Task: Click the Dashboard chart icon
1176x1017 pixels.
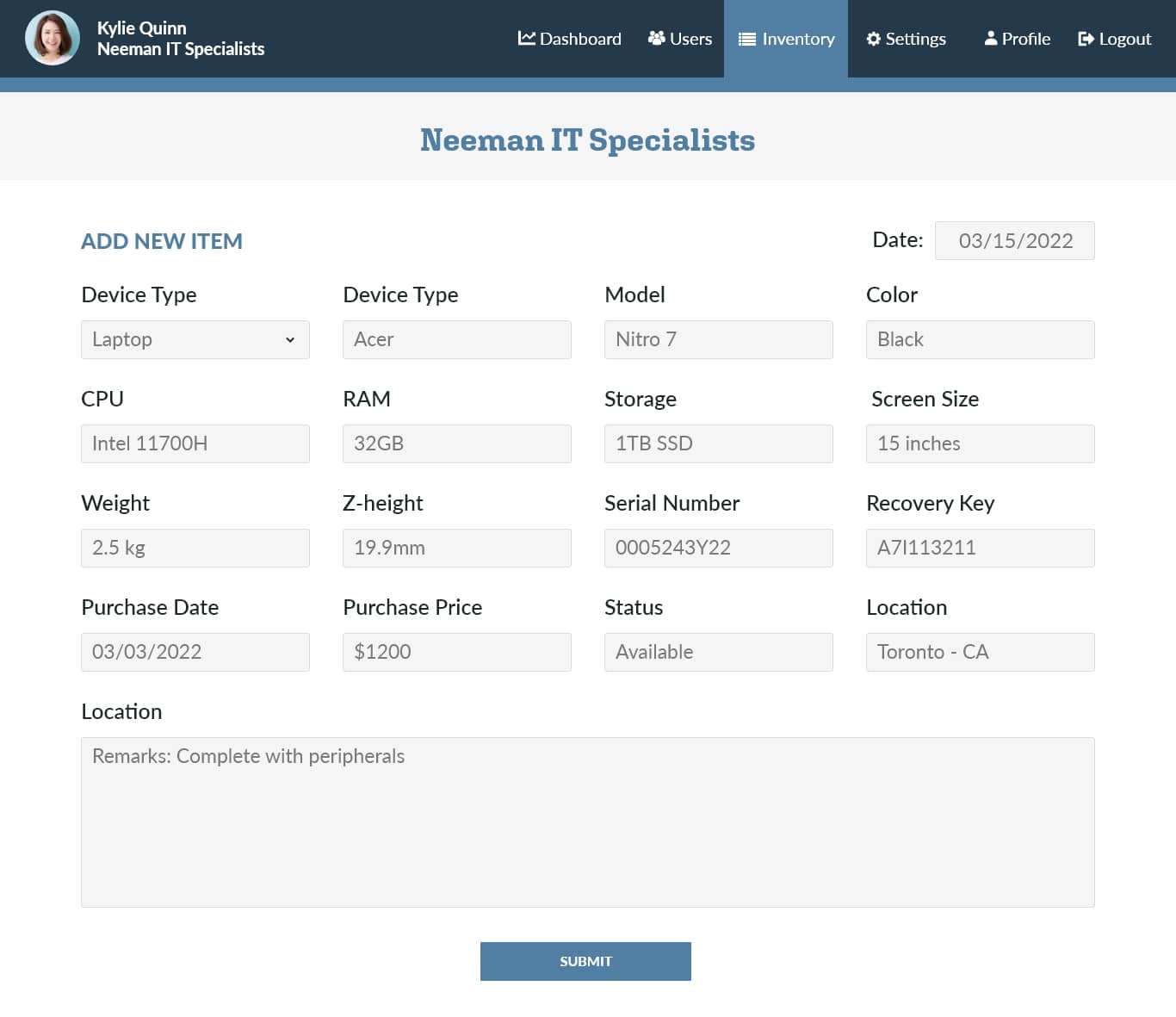Action: (x=526, y=39)
